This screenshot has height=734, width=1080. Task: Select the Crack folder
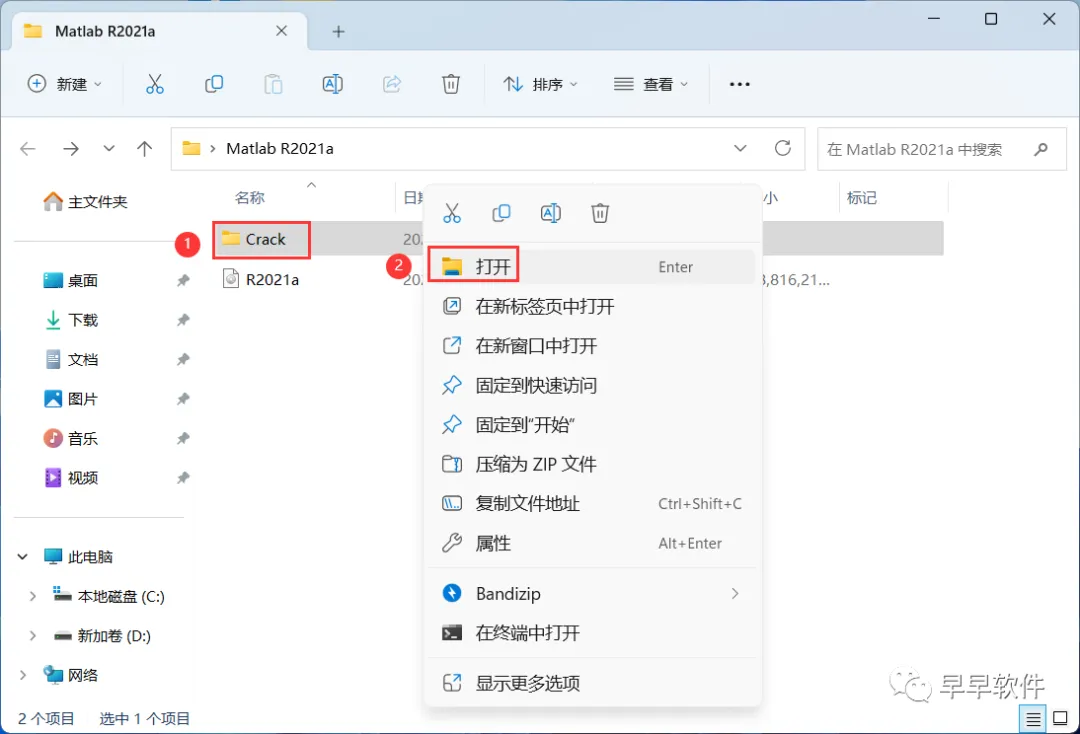point(253,239)
